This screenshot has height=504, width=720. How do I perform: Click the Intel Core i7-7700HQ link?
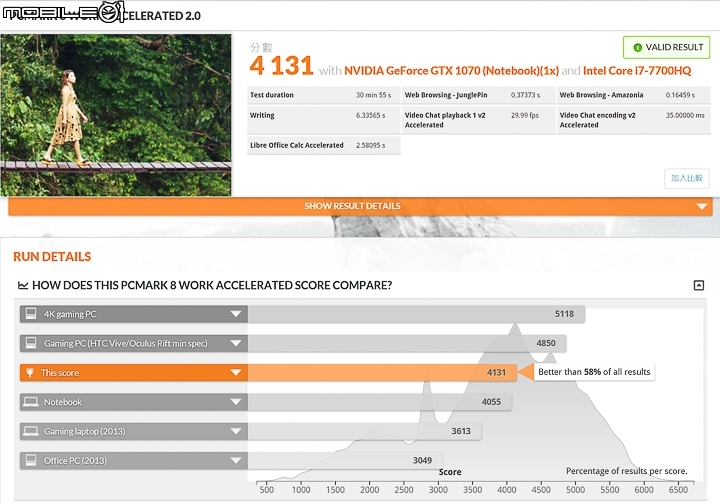[637, 71]
